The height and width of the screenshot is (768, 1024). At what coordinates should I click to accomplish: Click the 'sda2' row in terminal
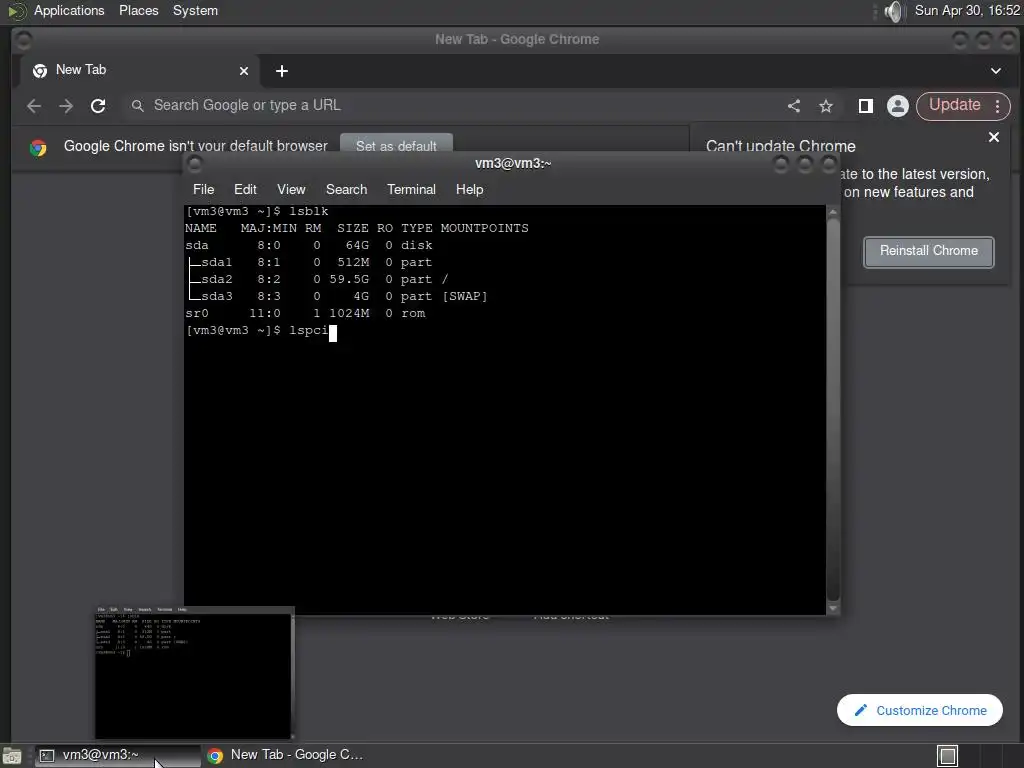(317, 280)
